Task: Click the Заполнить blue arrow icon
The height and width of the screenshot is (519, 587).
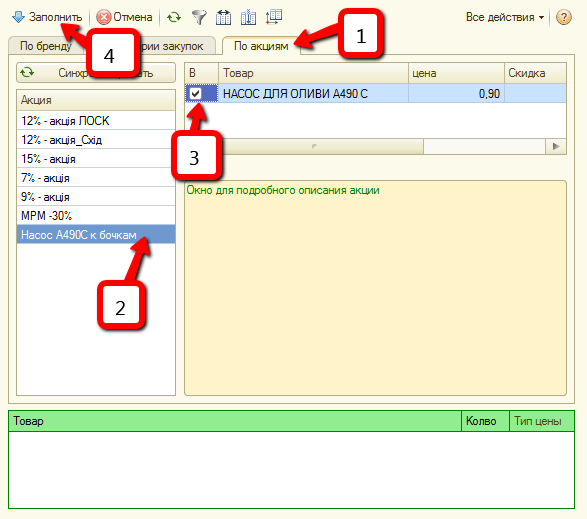Action: (x=18, y=17)
